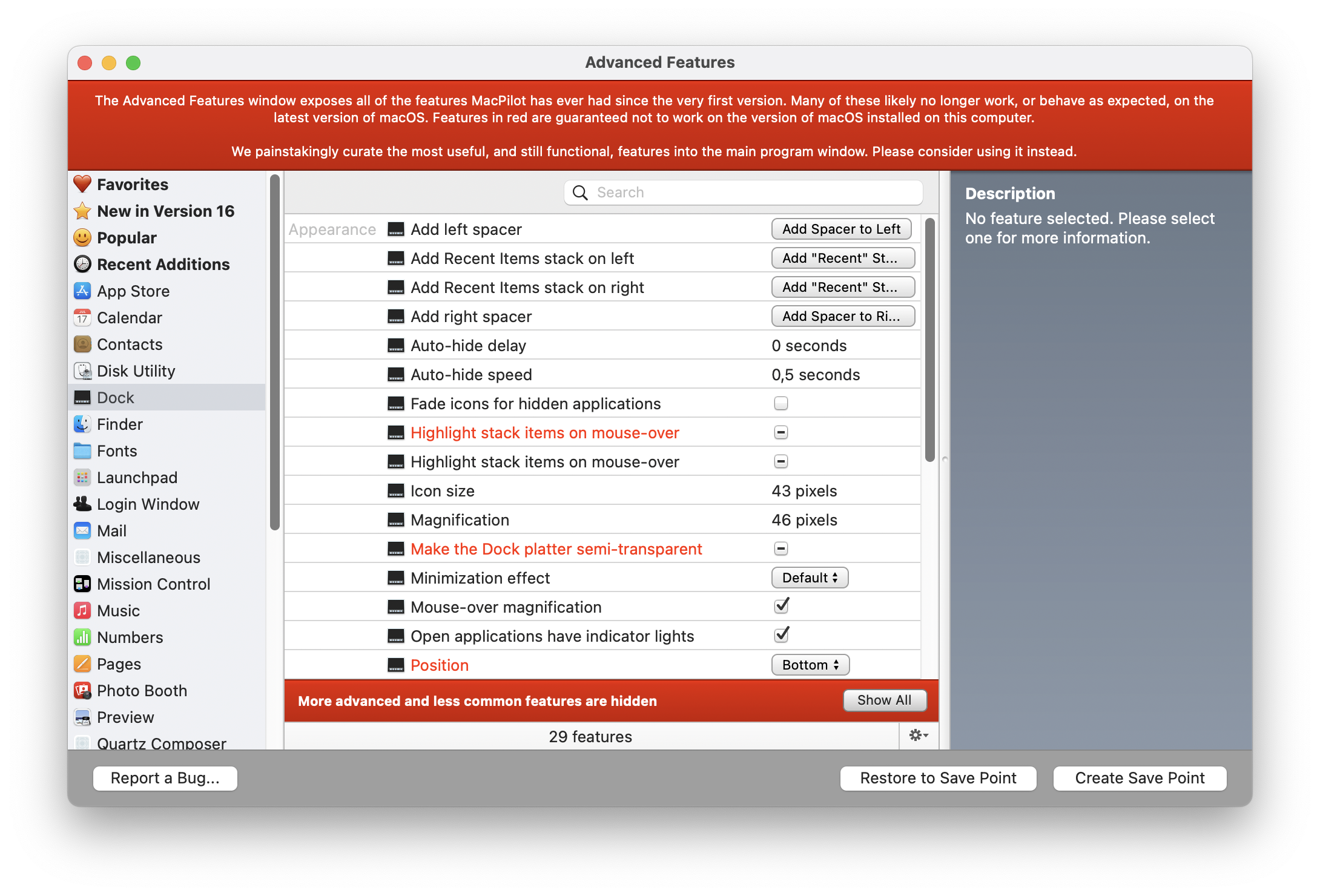This screenshot has height=896, width=1320.
Task: Click Create Save Point button
Action: click(x=1140, y=778)
